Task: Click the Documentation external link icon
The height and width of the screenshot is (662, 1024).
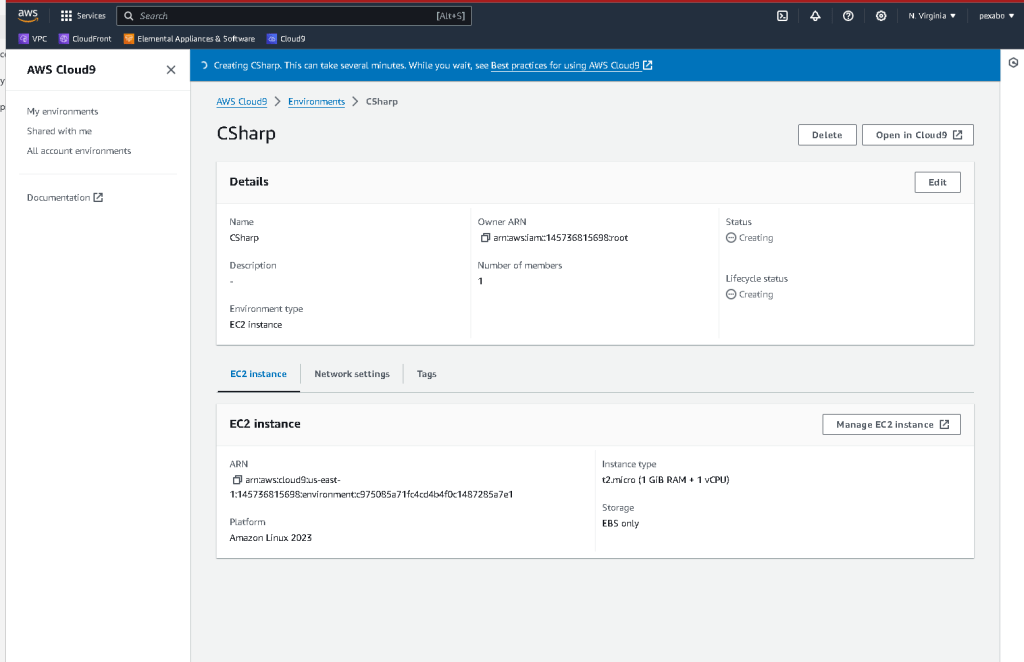Action: [x=98, y=197]
